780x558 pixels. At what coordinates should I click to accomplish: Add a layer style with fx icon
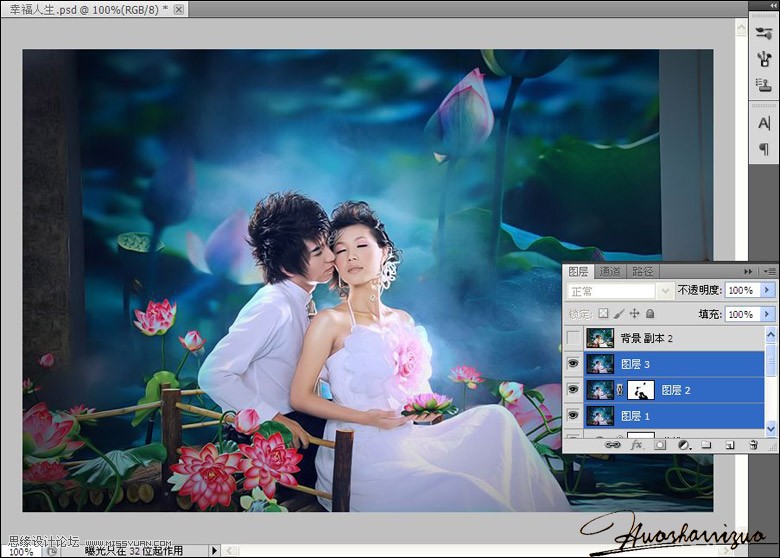point(636,445)
